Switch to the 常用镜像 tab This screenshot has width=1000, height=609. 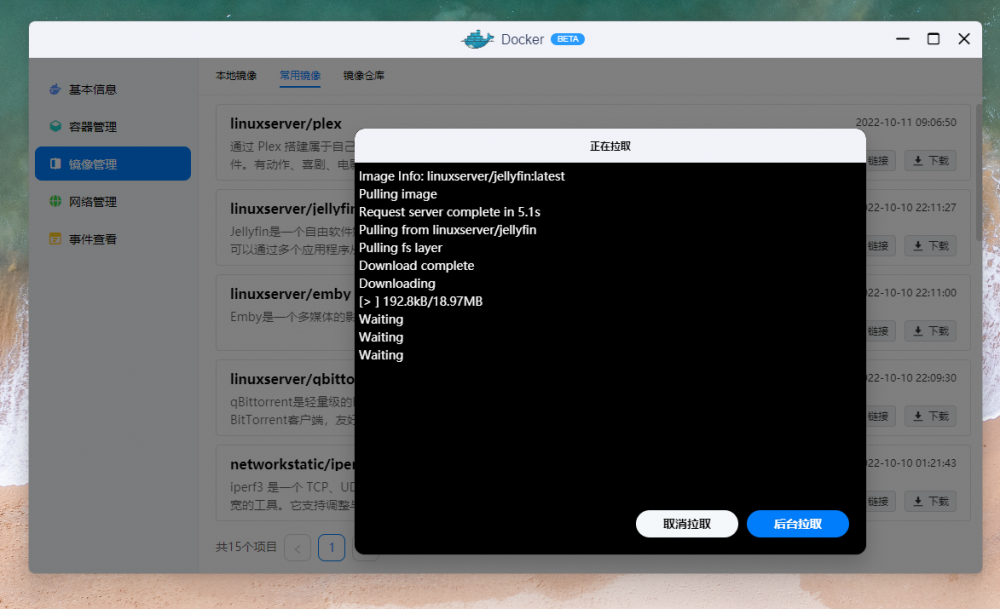pyautogui.click(x=300, y=75)
